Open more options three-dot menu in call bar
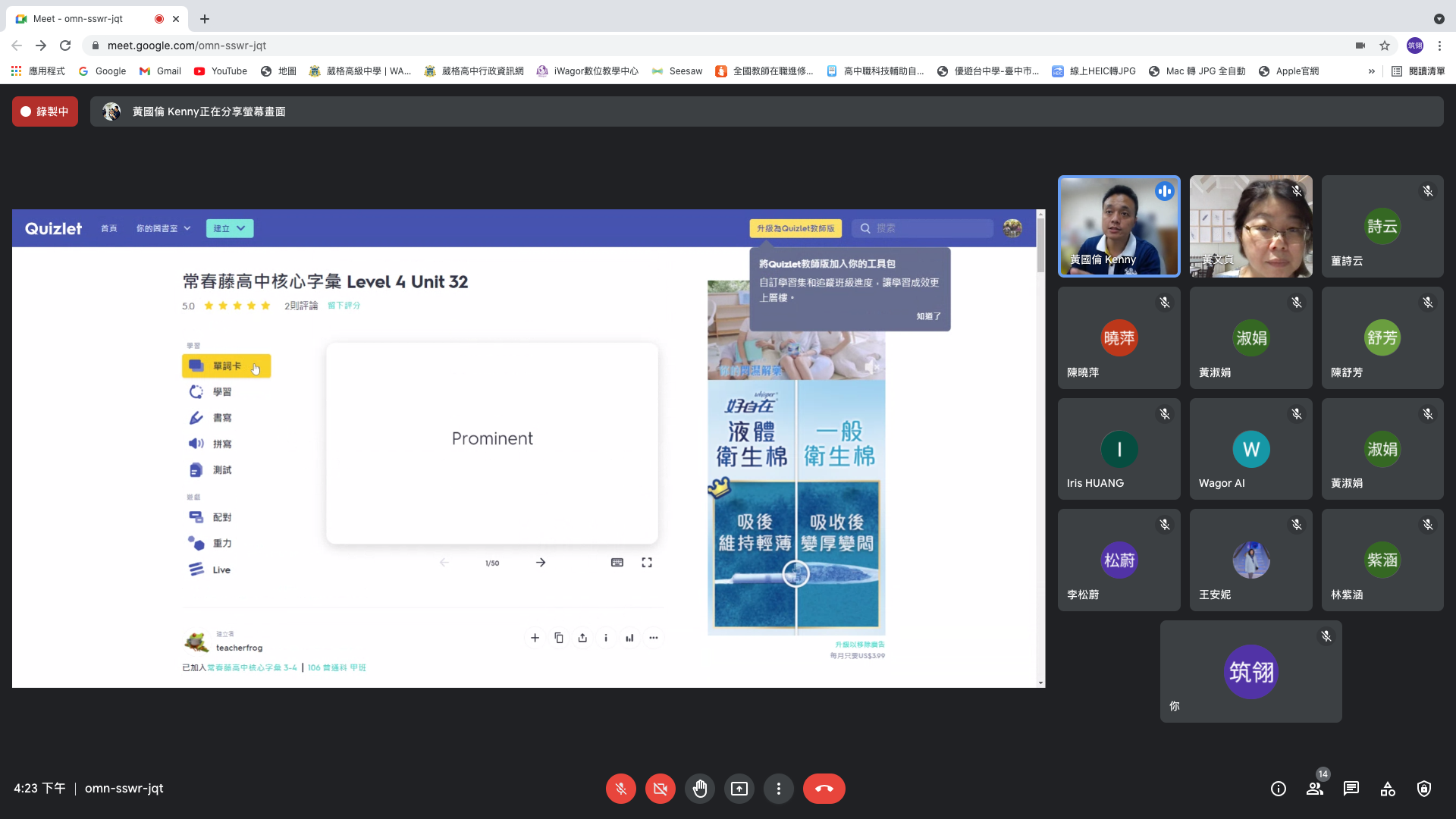The width and height of the screenshot is (1456, 819). coord(778,789)
